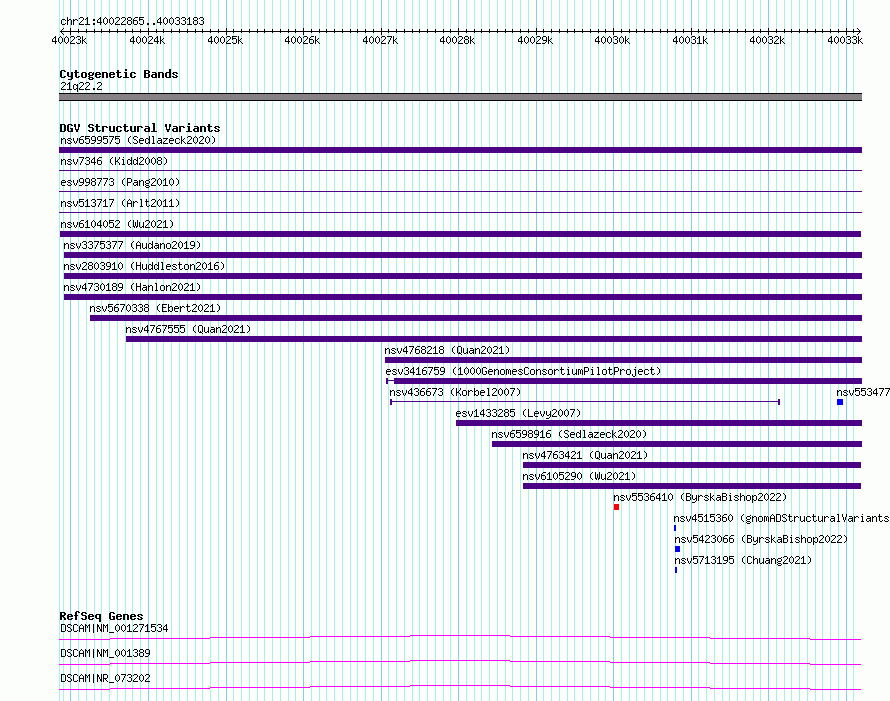Click the 40028k ruler tick label
Screen dimensions: 890x701
pos(457,40)
